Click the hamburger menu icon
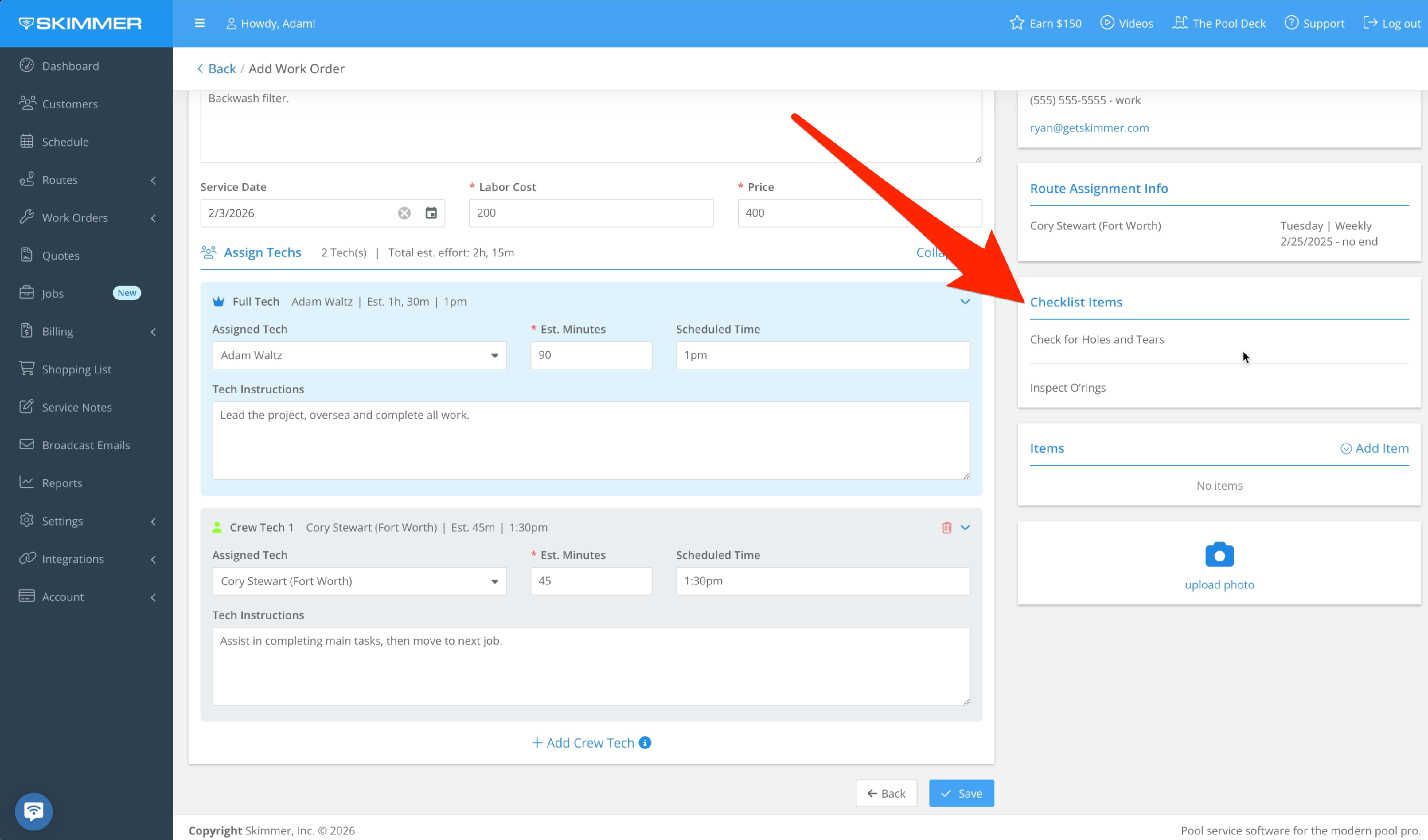Image resolution: width=1428 pixels, height=840 pixels. (x=199, y=23)
